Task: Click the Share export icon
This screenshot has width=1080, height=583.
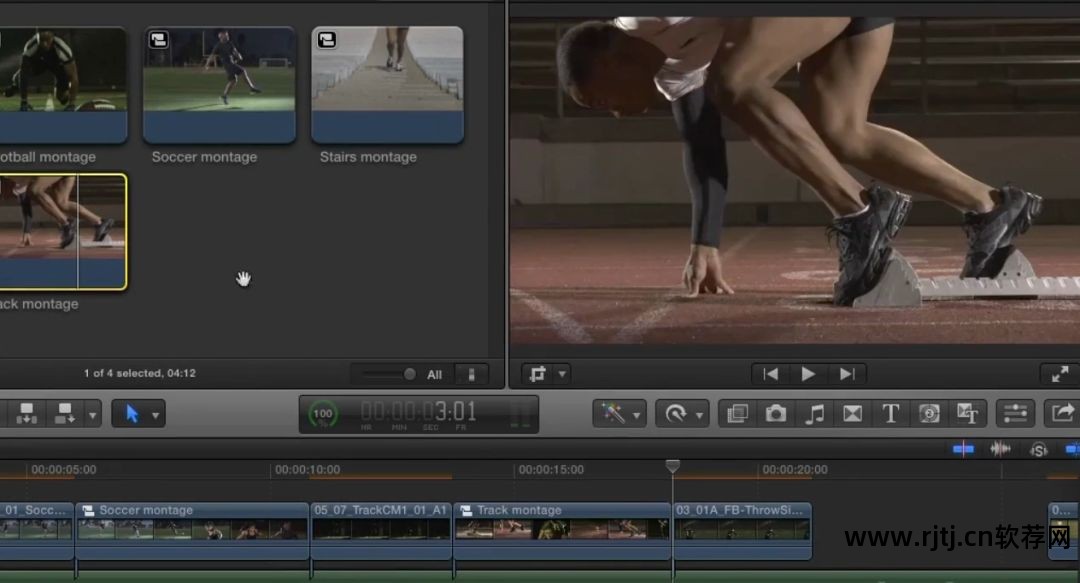Action: [1062, 414]
